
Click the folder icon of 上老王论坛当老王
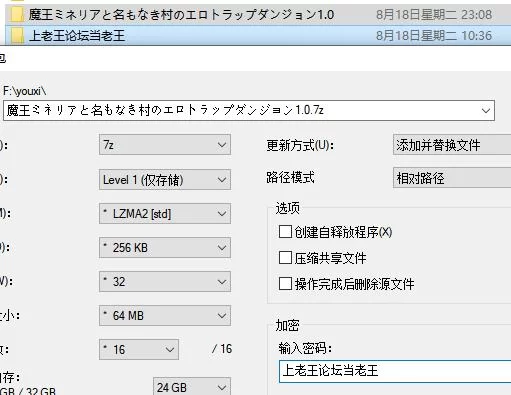click(x=17, y=35)
